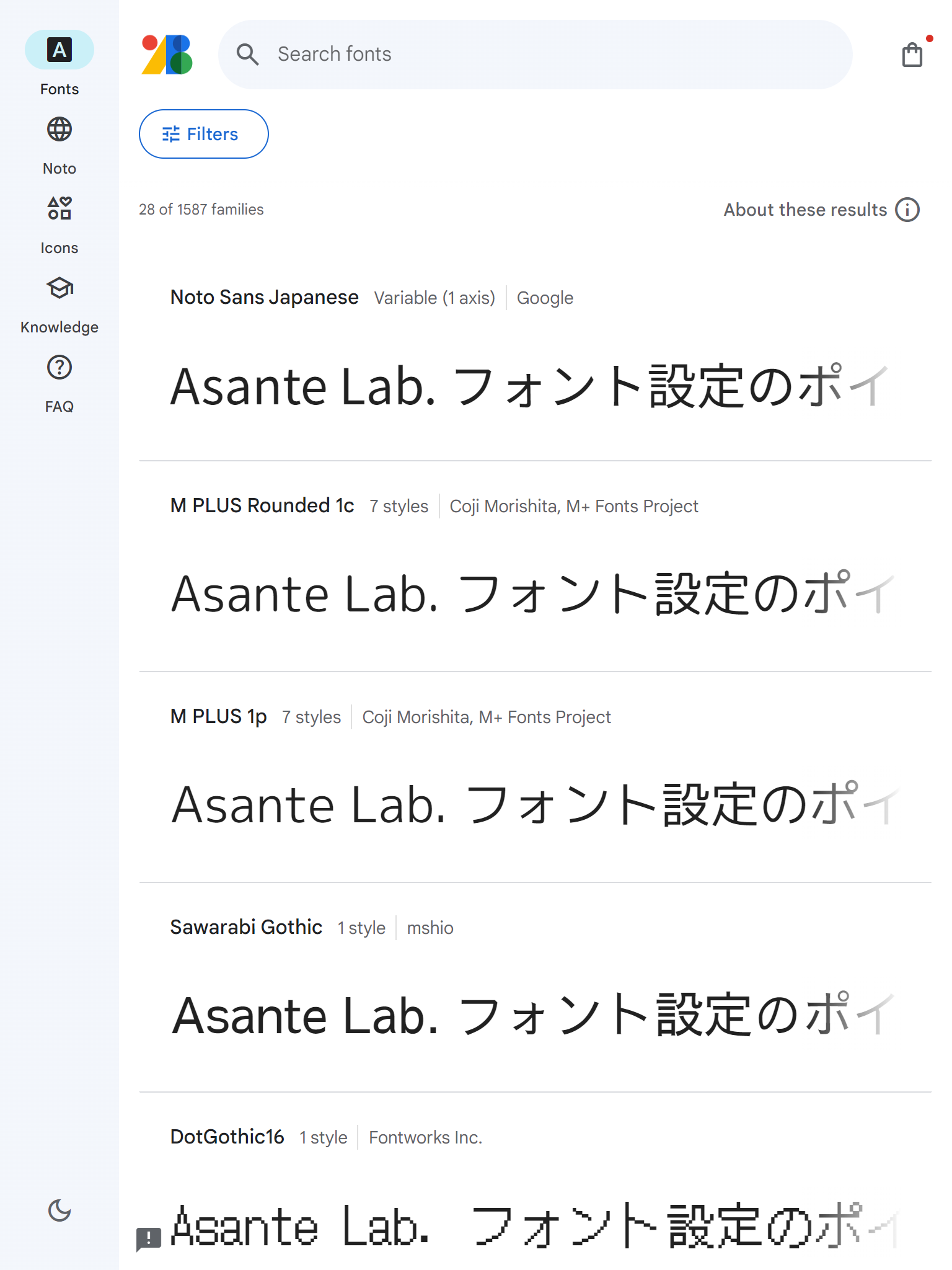Open the shopping bag with new items
The image size is (952, 1270).
pyautogui.click(x=911, y=55)
